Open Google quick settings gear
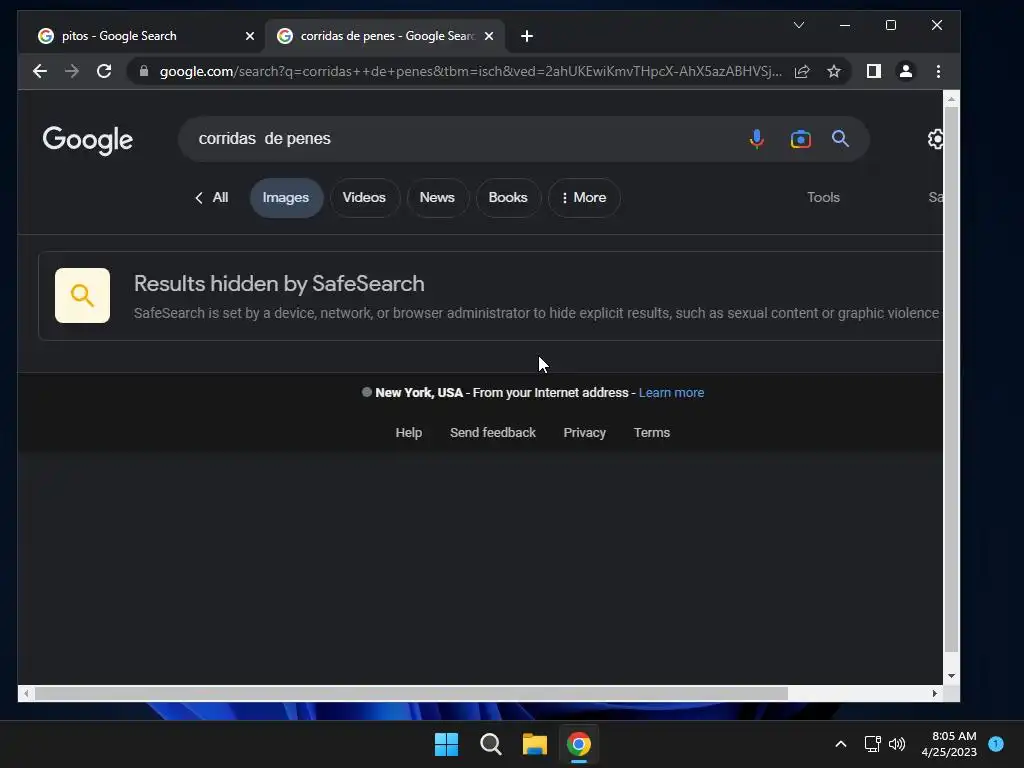The image size is (1024, 768). (935, 138)
